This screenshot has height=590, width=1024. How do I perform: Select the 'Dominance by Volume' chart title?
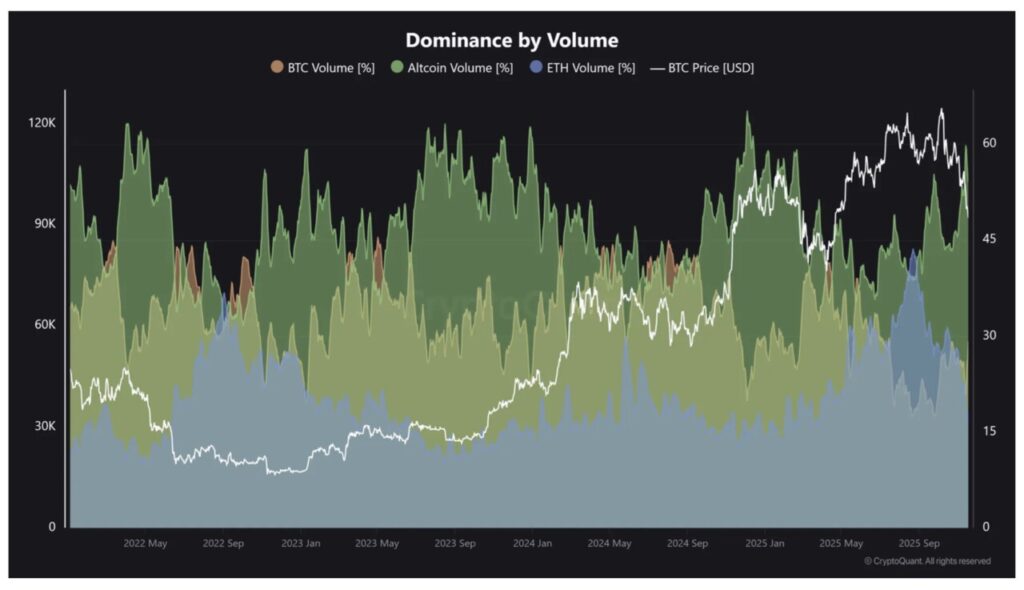511,40
